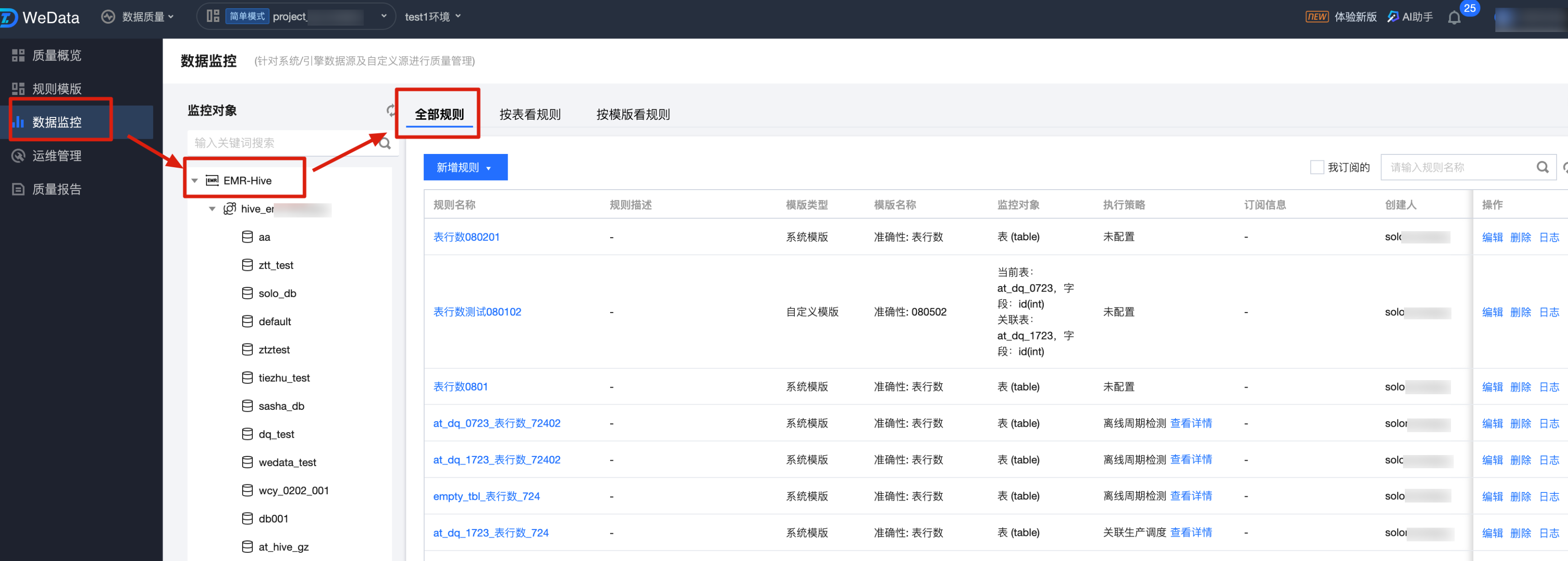Collapse the EMR-Hive tree node

coord(195,181)
